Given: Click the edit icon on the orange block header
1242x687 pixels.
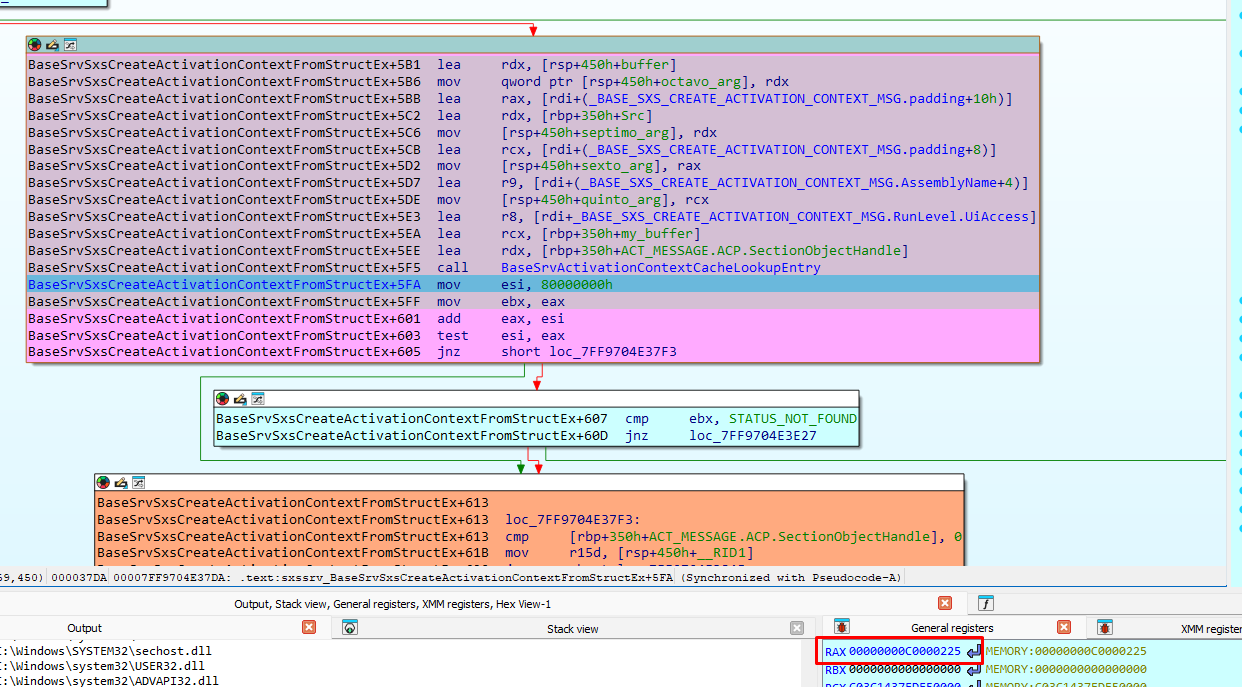Looking at the screenshot, I should (121, 482).
